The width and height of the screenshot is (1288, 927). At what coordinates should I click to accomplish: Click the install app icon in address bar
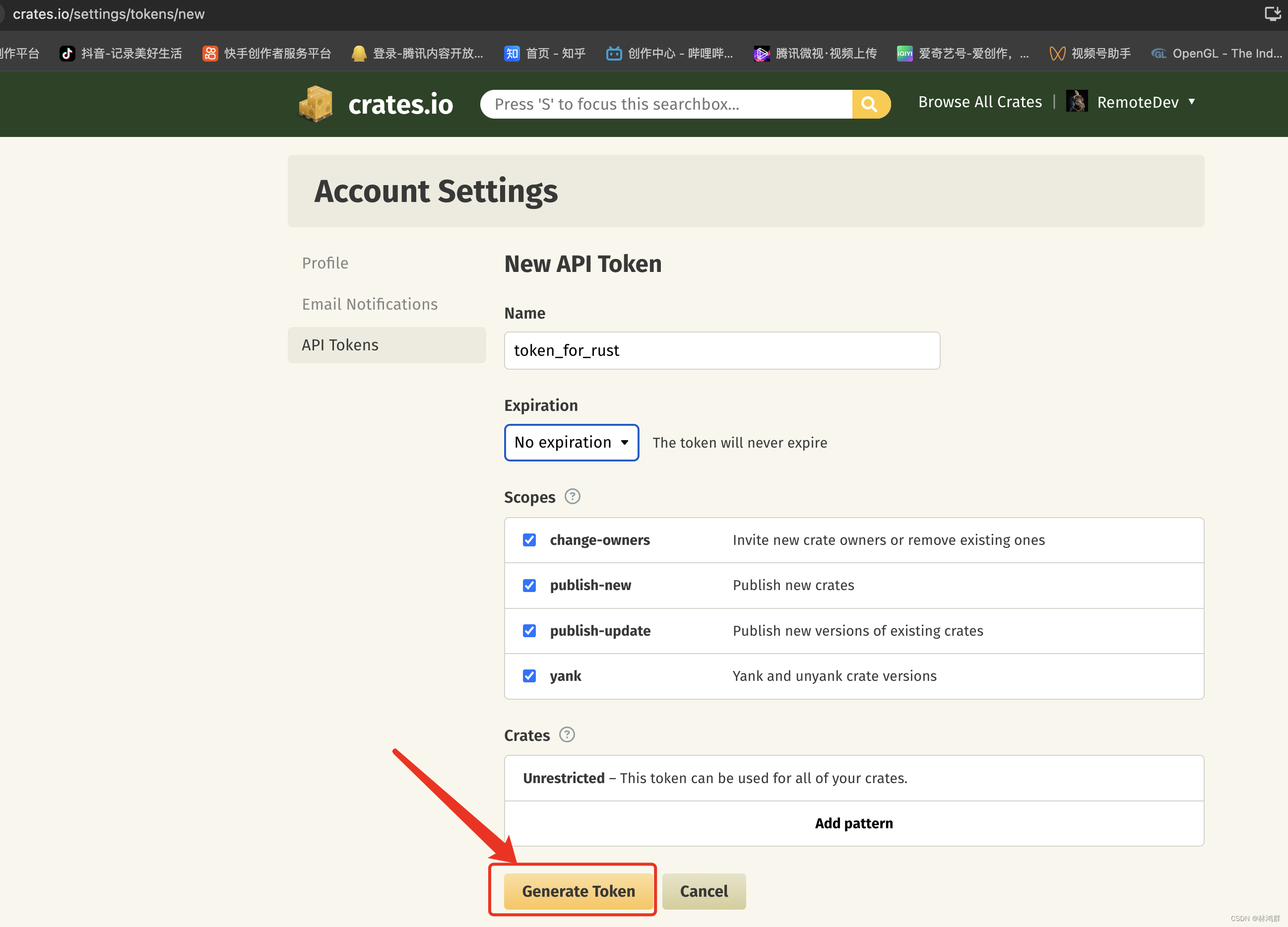tap(1272, 13)
